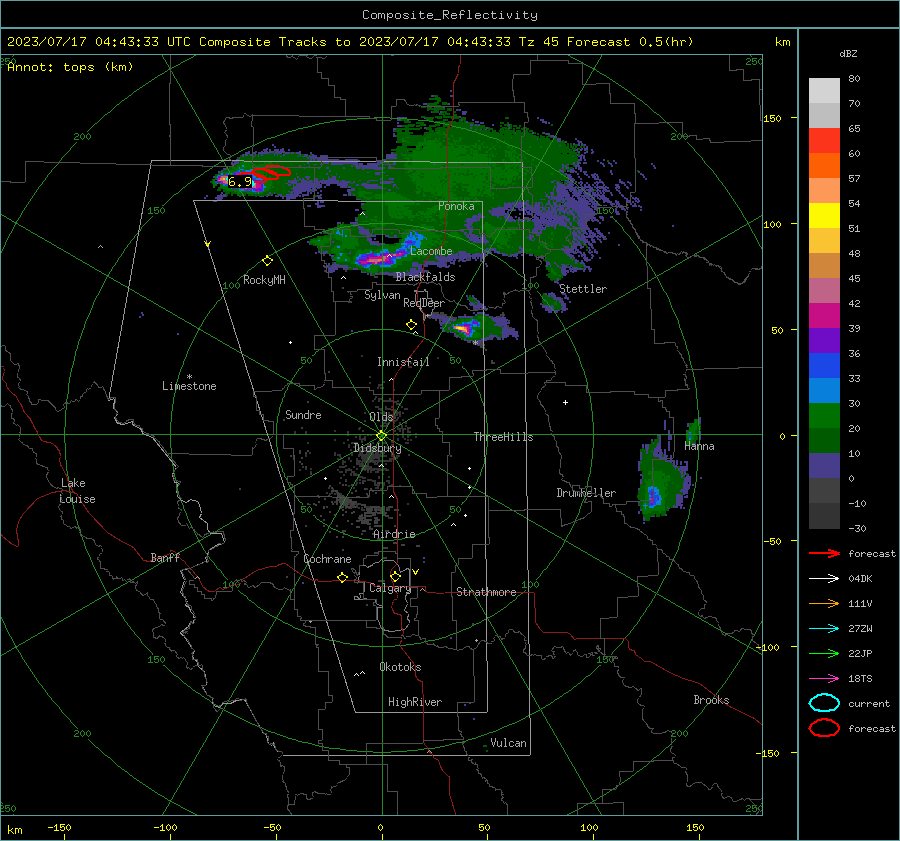Click the Sundre city label

pos(303,415)
